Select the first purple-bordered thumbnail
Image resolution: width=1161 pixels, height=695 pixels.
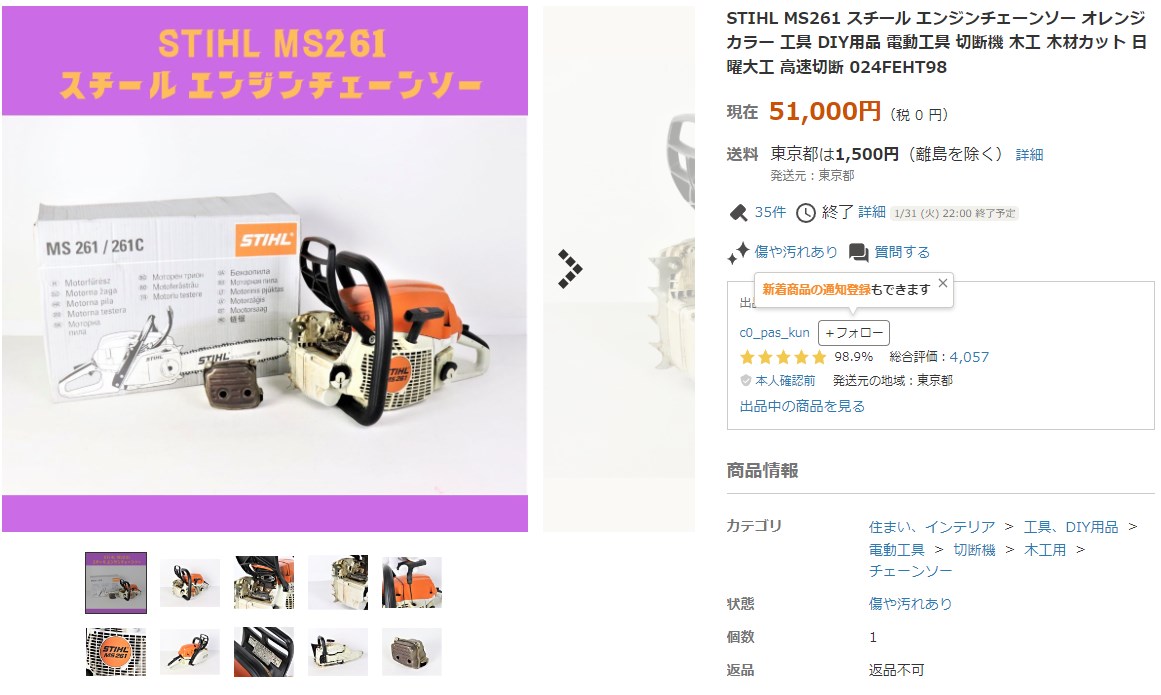(116, 583)
